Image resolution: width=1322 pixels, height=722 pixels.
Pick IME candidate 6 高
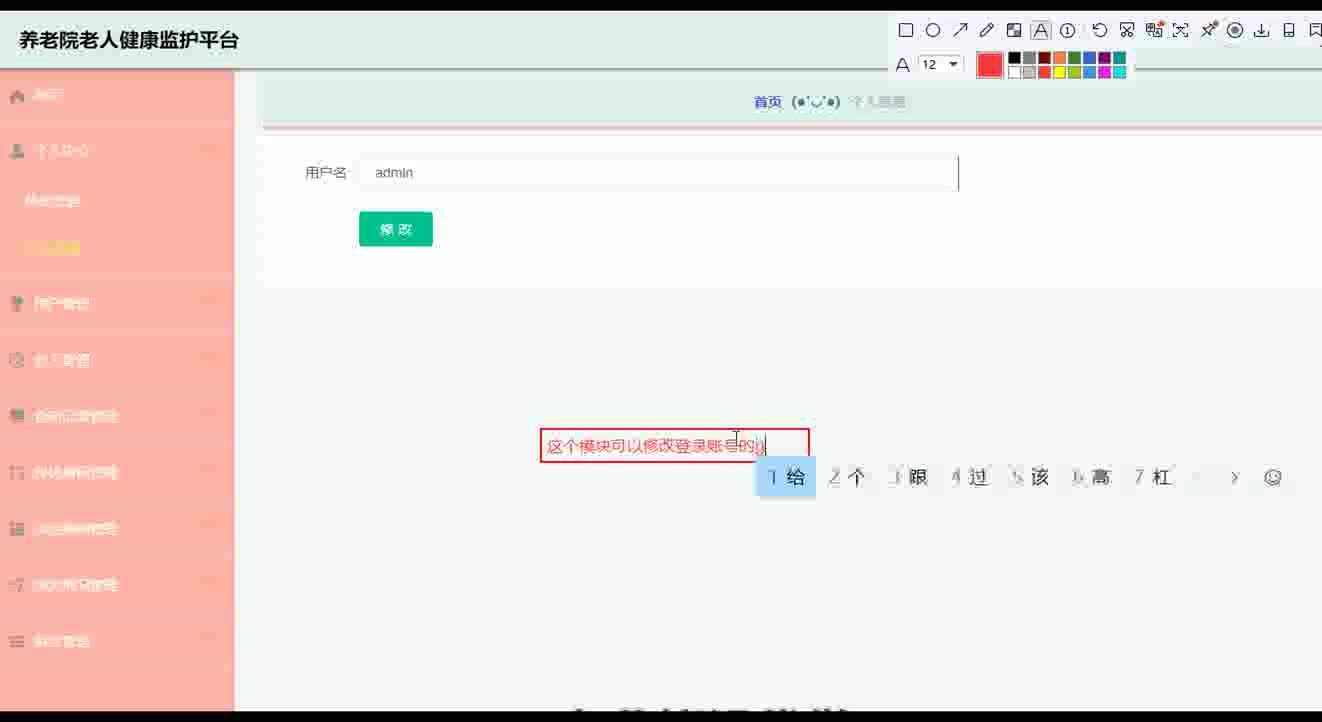1092,477
